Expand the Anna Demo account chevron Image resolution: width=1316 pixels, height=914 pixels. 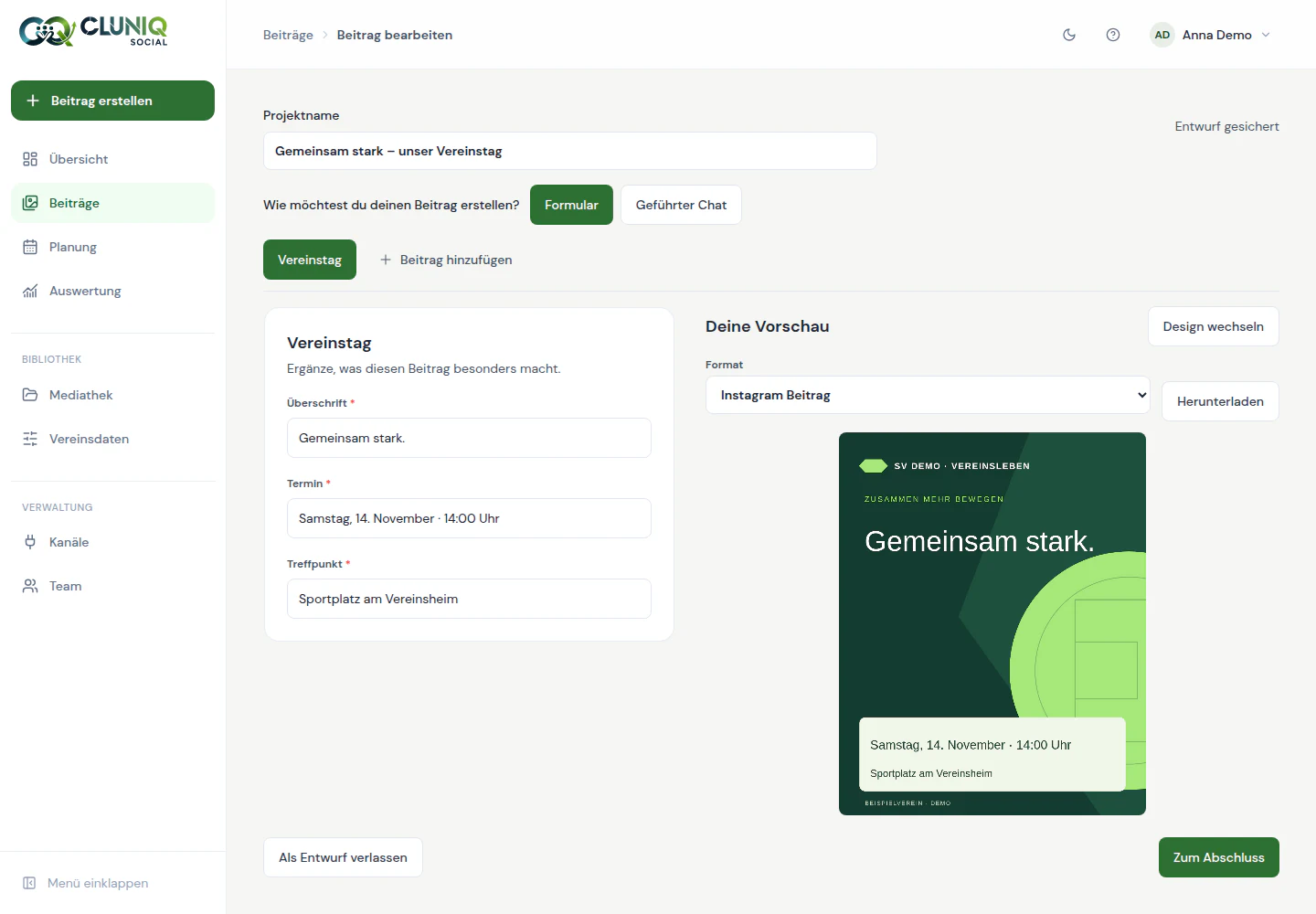pyautogui.click(x=1266, y=35)
